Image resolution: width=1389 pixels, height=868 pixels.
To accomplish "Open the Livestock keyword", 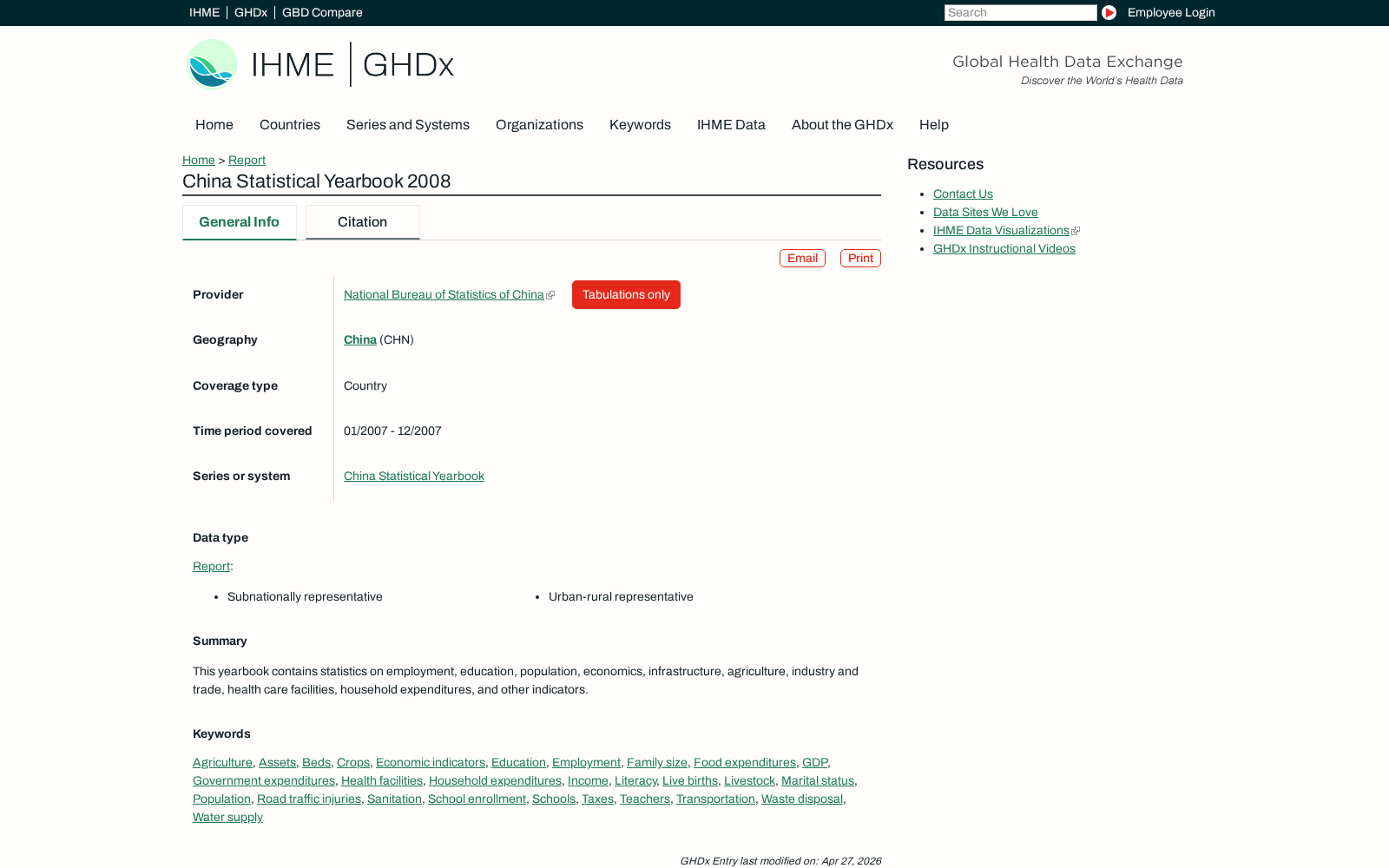I will coord(749,780).
